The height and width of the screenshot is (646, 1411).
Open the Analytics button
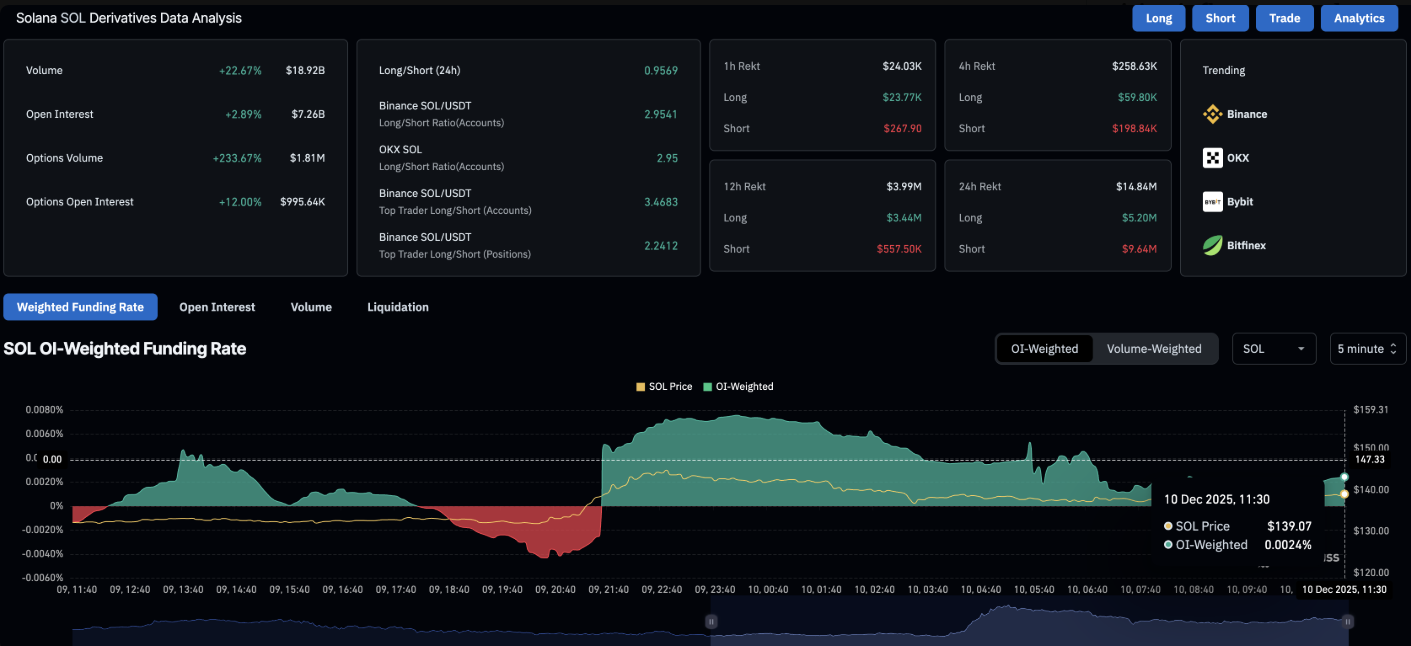(x=1359, y=18)
